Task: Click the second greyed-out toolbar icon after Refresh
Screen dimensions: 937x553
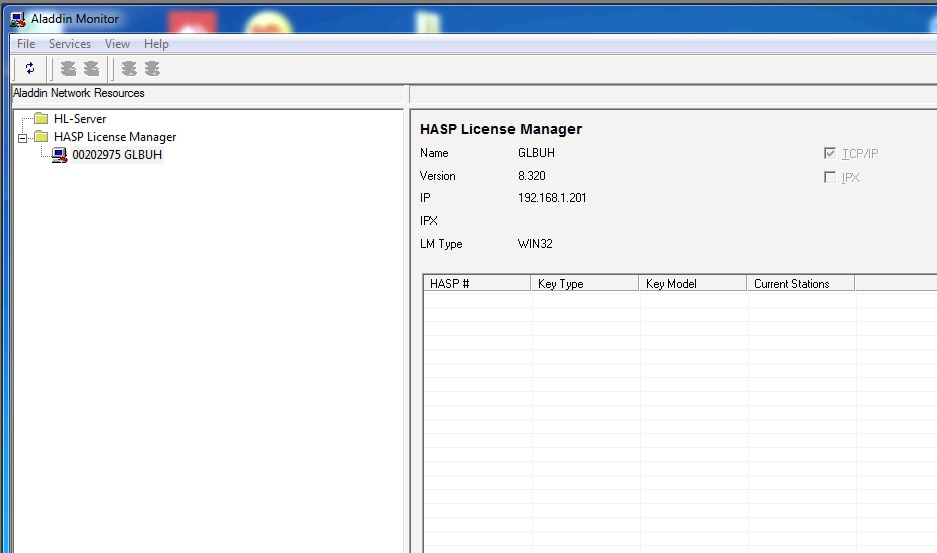Action: click(91, 69)
